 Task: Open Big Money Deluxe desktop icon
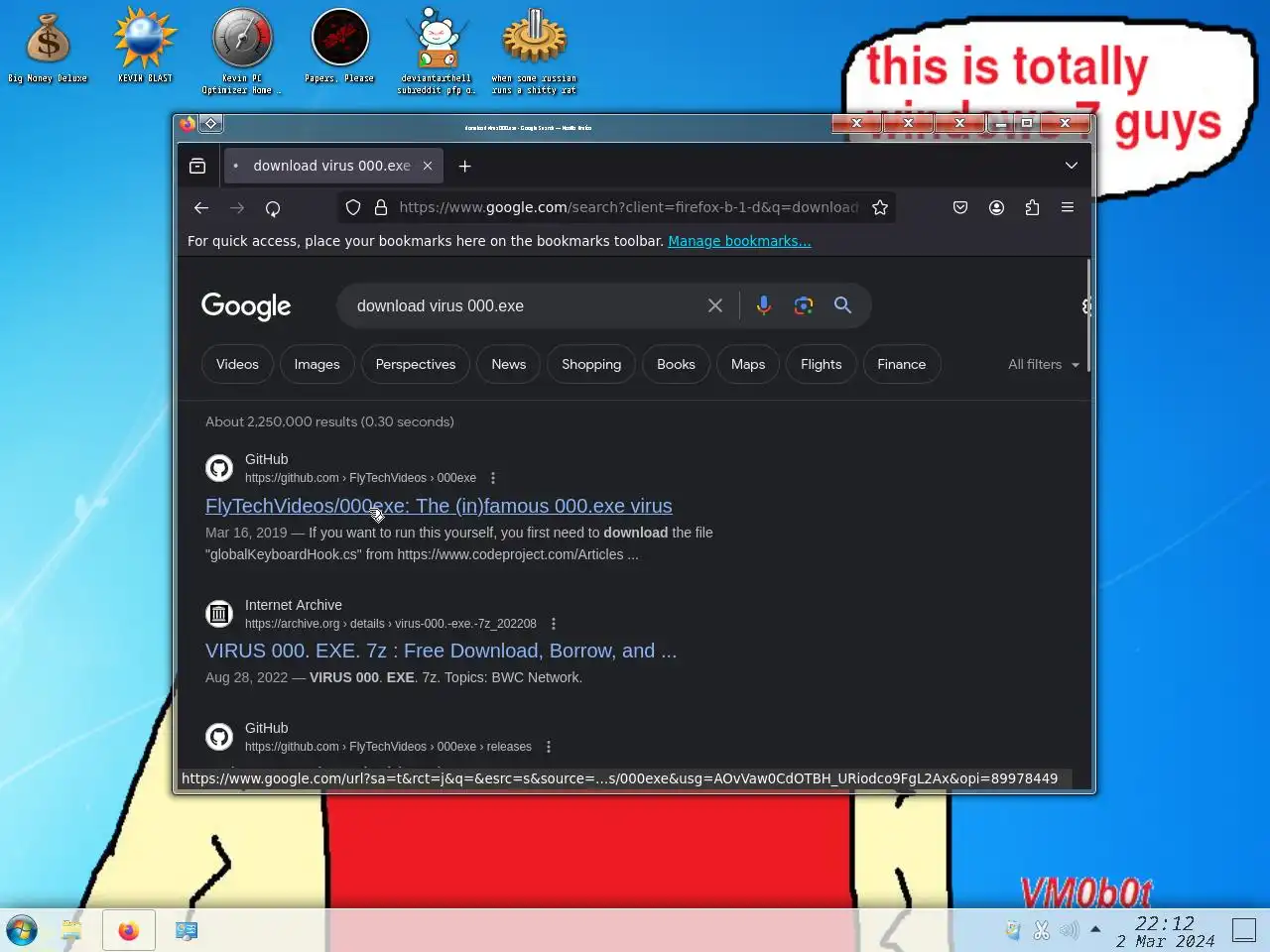[x=48, y=48]
